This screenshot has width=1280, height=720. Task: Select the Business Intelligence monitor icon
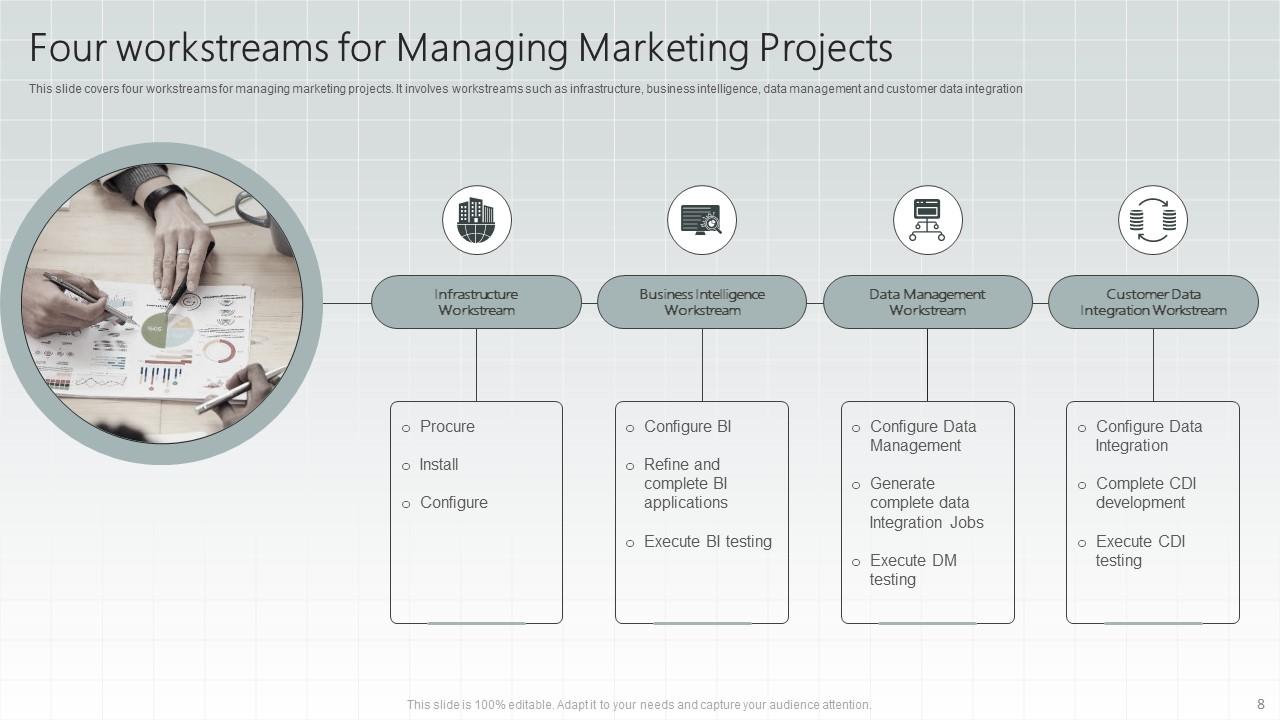[x=702, y=220]
